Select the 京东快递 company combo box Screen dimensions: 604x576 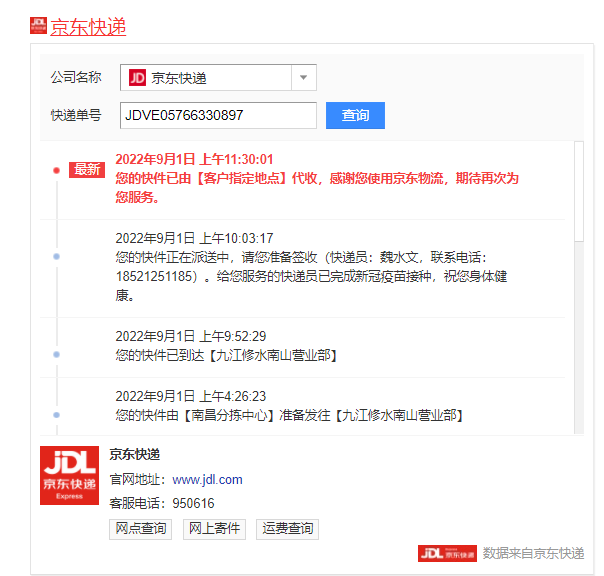(218, 77)
